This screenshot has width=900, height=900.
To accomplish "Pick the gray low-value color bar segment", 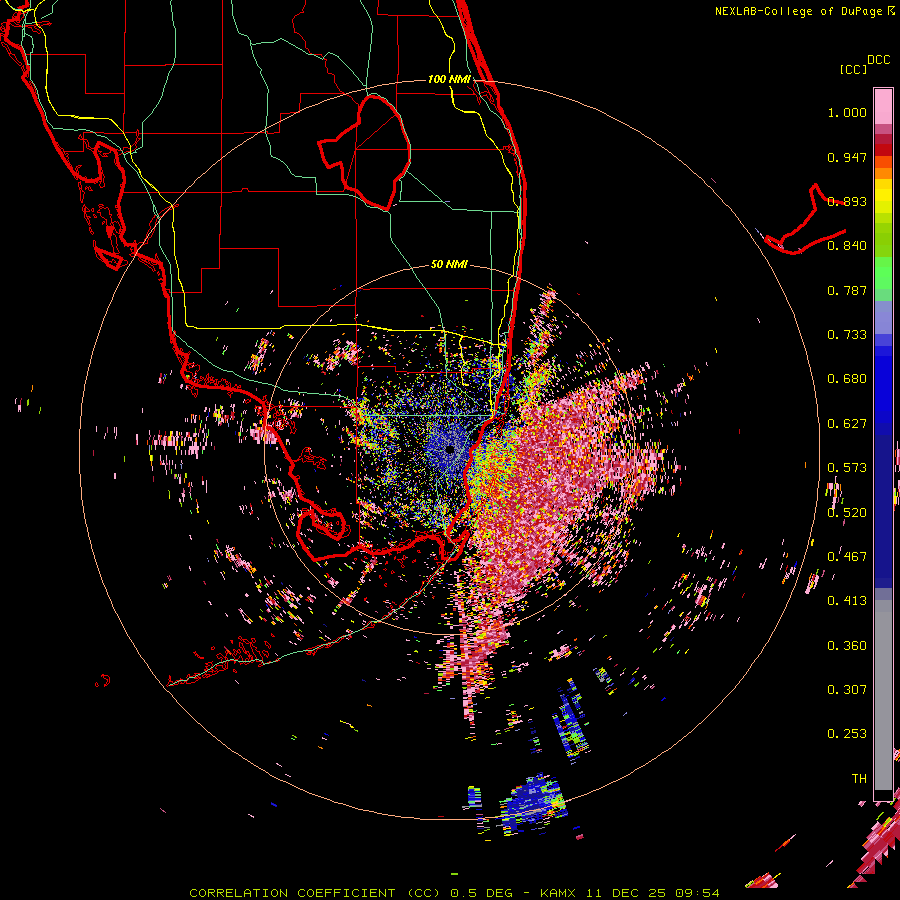I will (883, 695).
